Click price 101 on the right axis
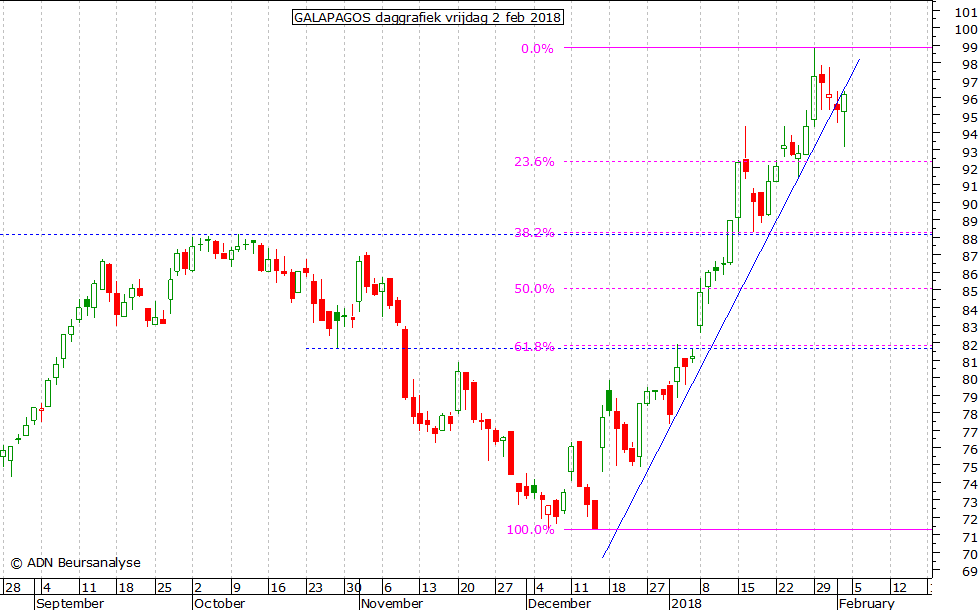980x610 pixels. 967,12
